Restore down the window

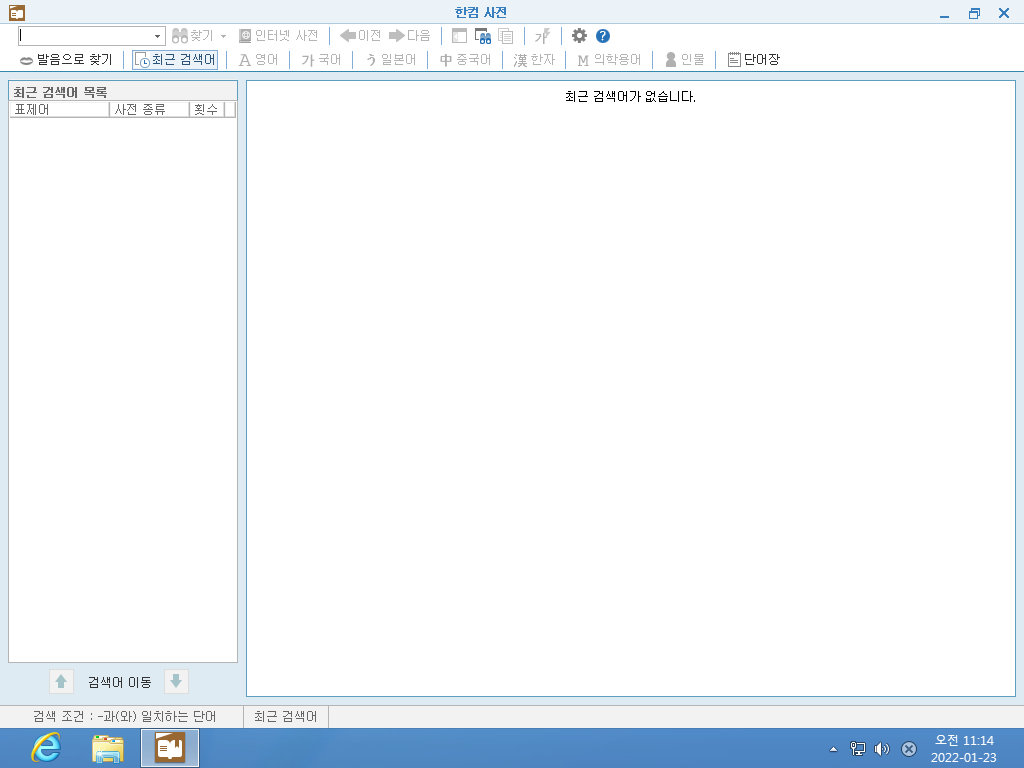974,13
